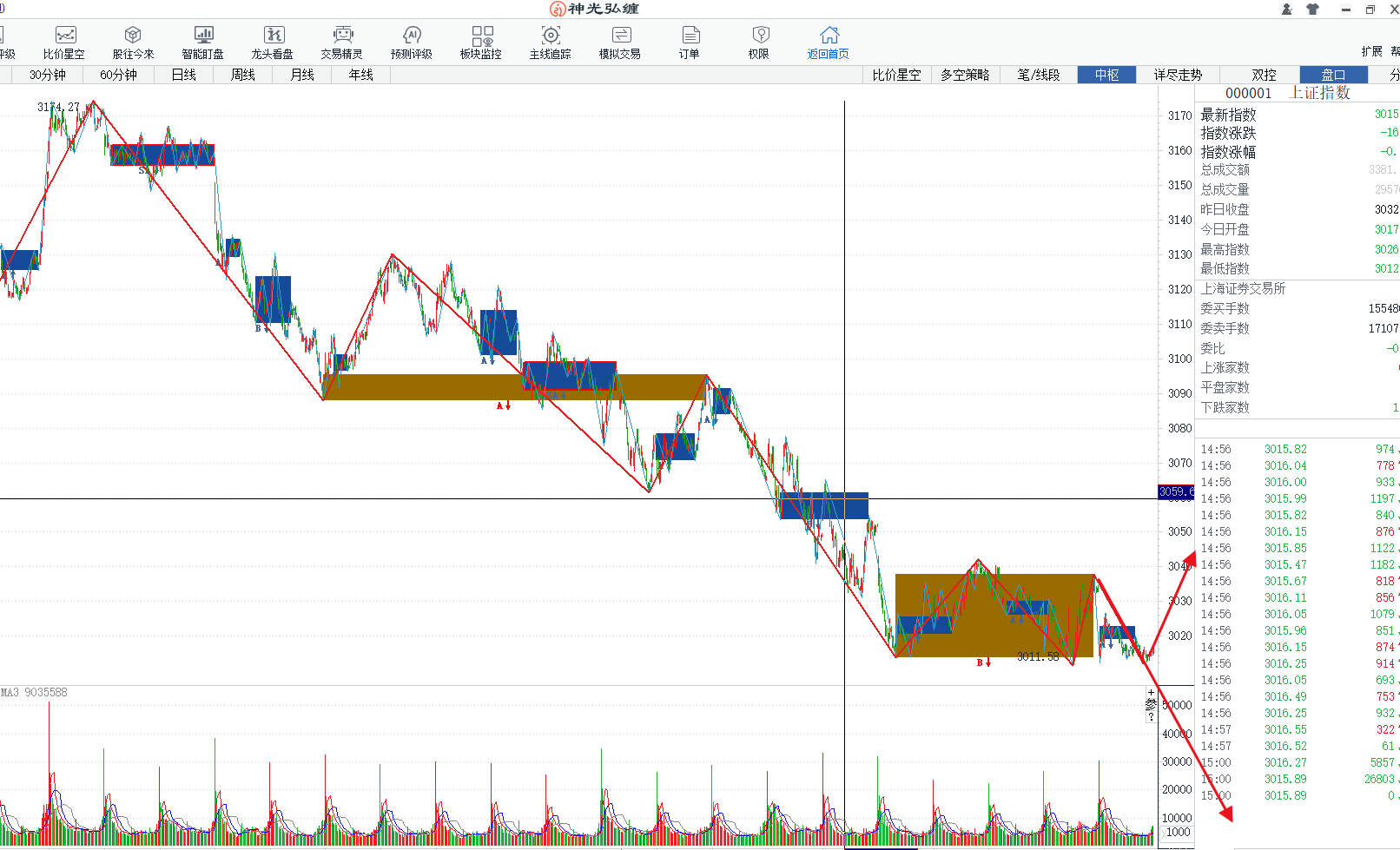The width and height of the screenshot is (1400, 850).
Task: Select the 盘口 side panel tab
Action: coord(1333,75)
